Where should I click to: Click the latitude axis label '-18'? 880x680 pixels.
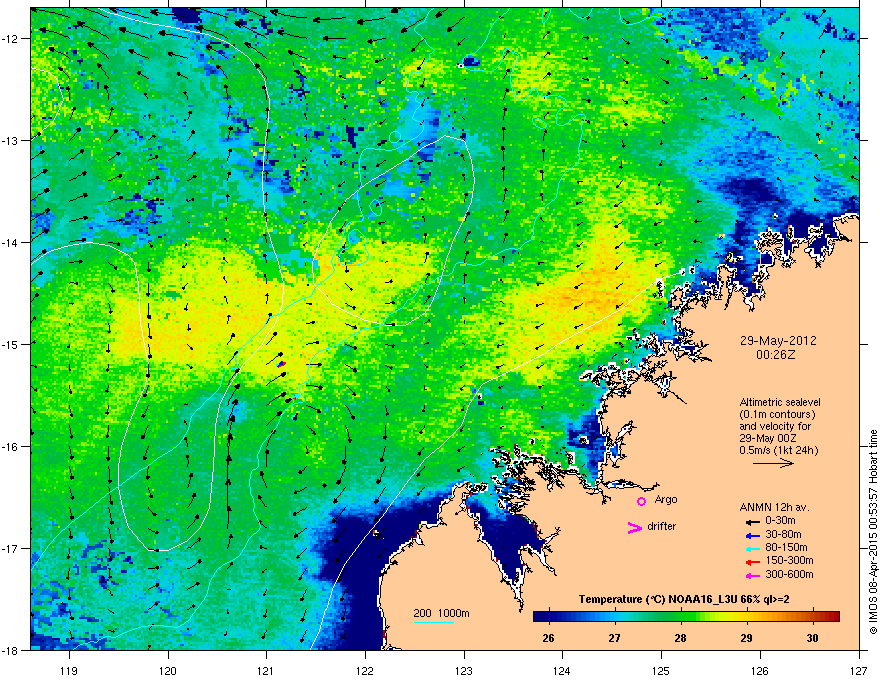[x=10, y=650]
